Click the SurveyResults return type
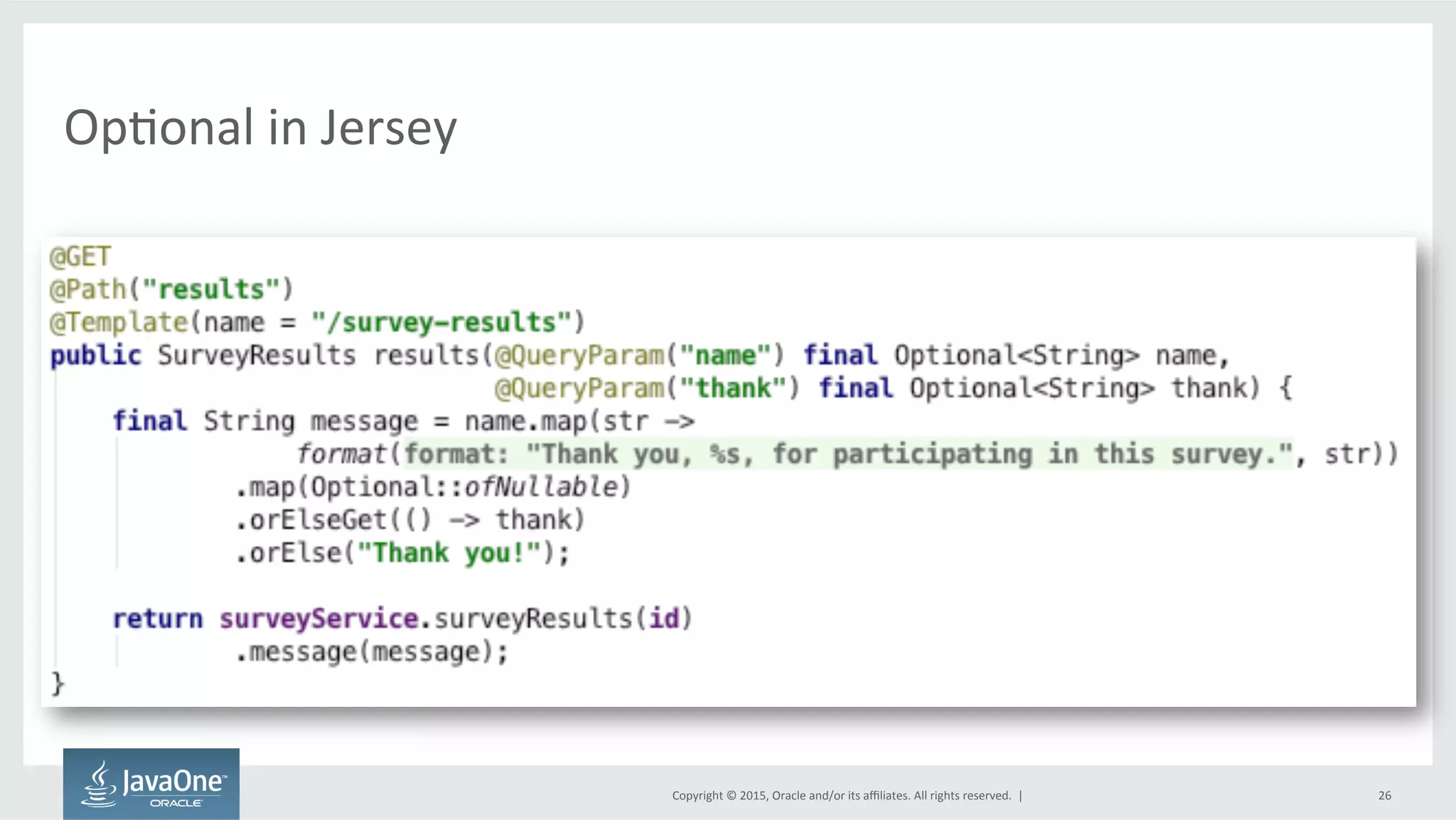 257,355
